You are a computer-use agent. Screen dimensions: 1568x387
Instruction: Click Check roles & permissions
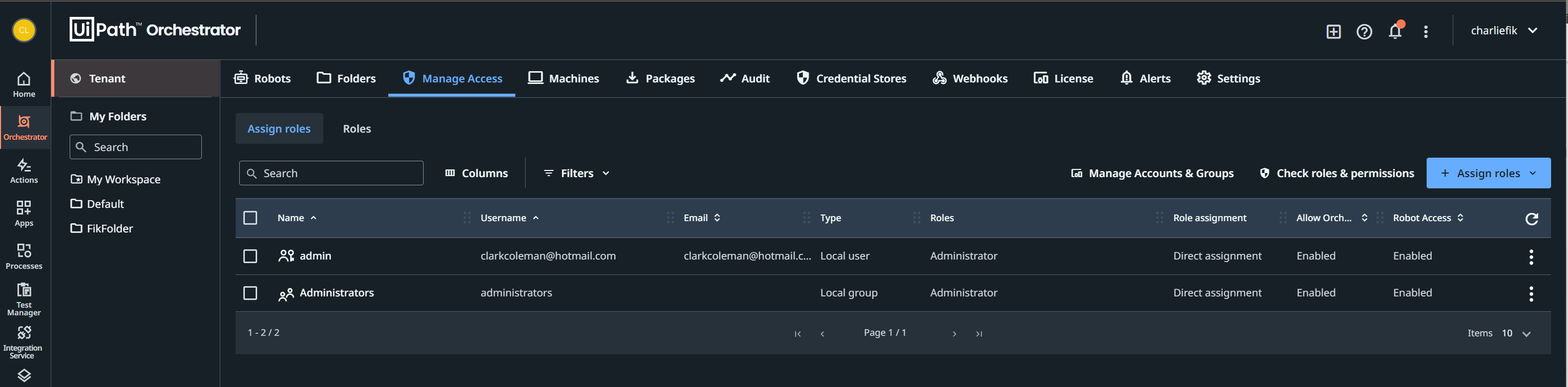click(x=1336, y=174)
